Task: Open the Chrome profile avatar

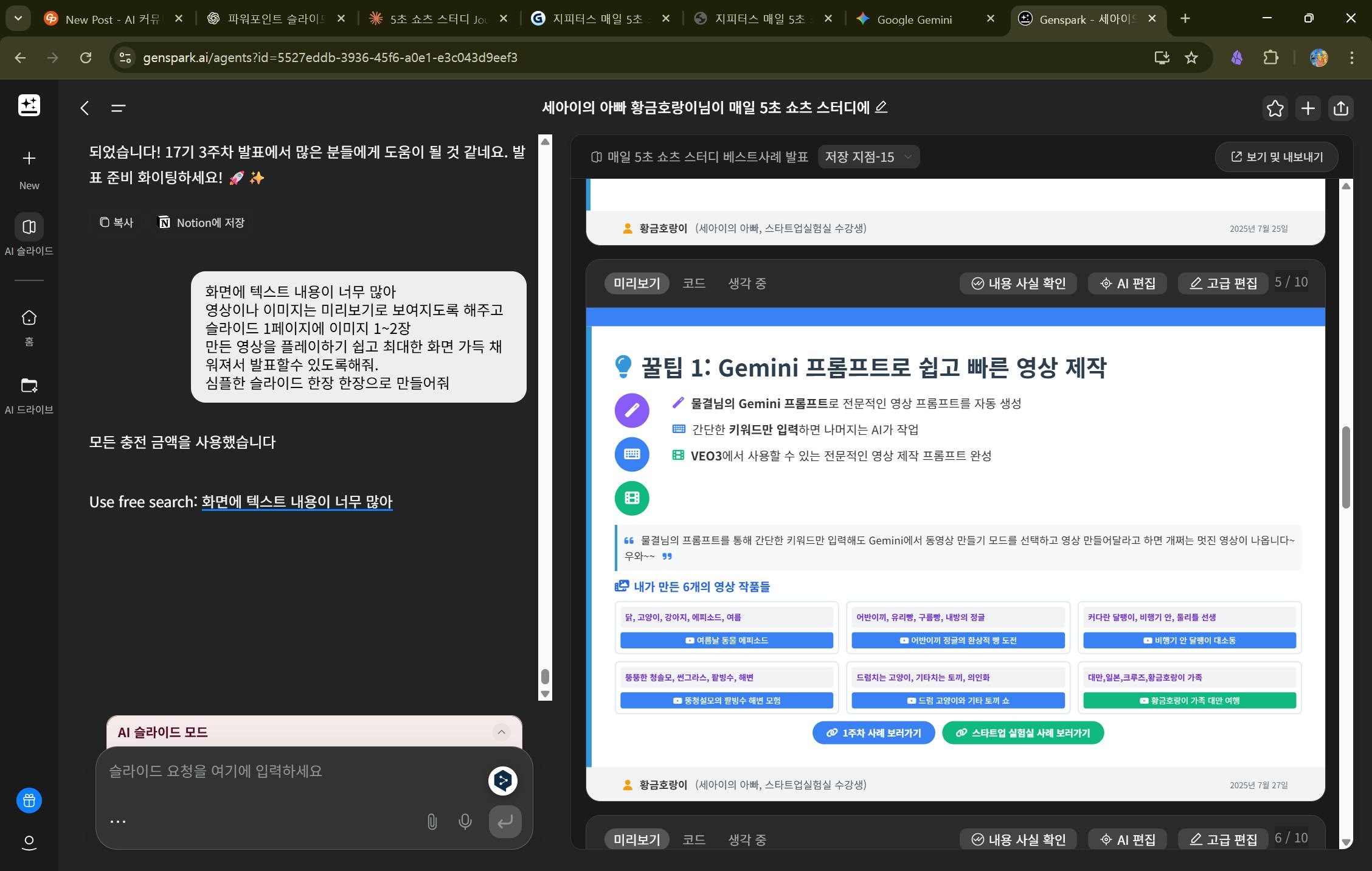Action: [x=1318, y=58]
